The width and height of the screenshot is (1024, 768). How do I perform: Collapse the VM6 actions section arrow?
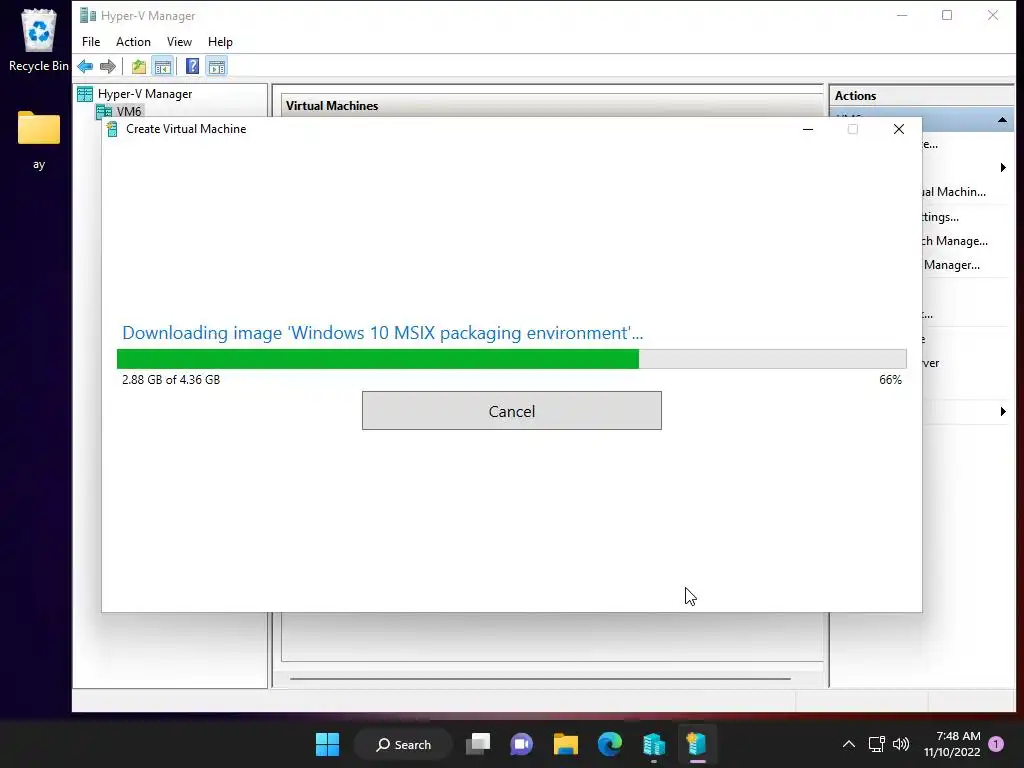(1002, 120)
